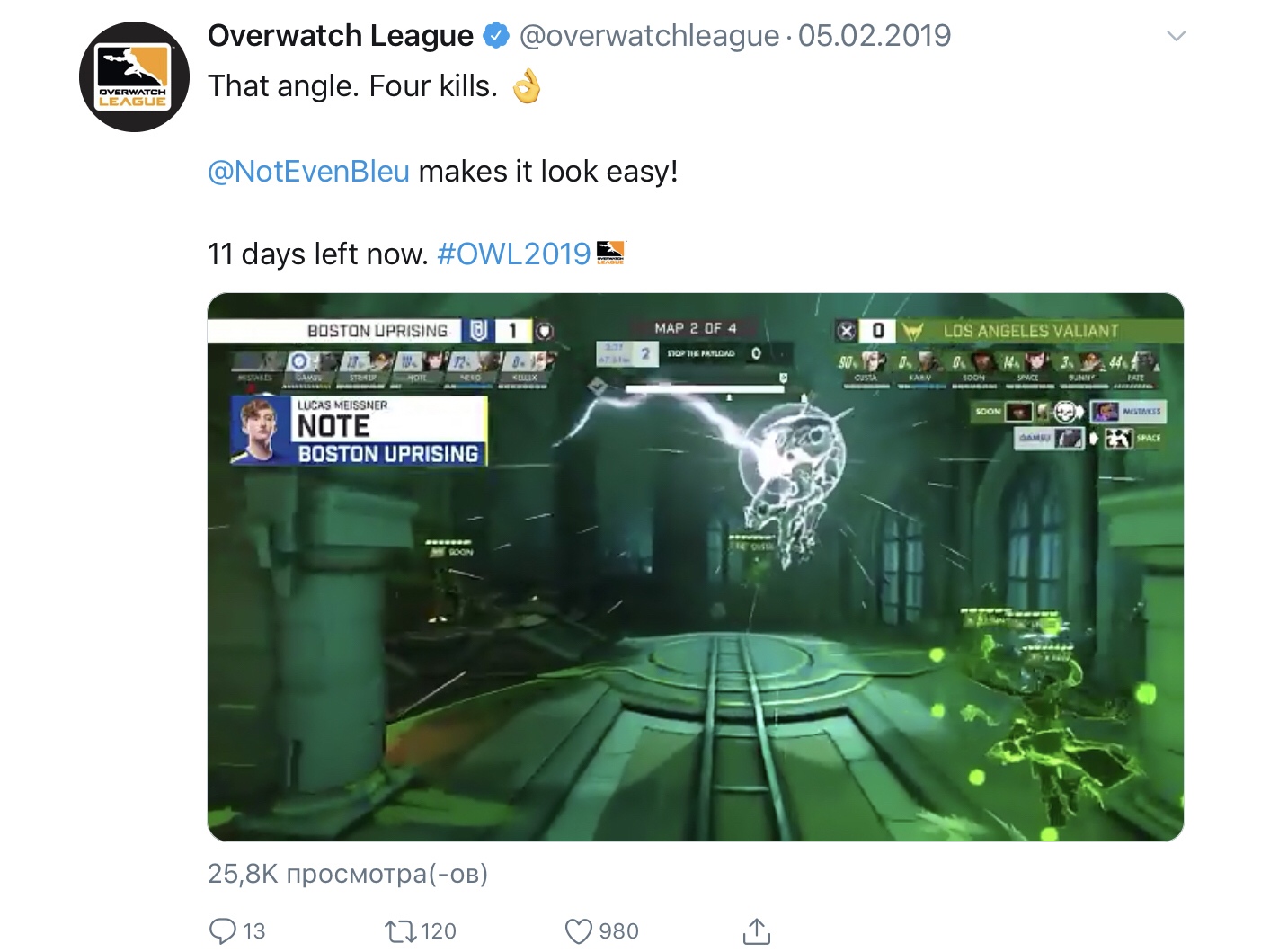Click the NOTE player name card
This screenshot has width=1270, height=952.
tap(359, 432)
